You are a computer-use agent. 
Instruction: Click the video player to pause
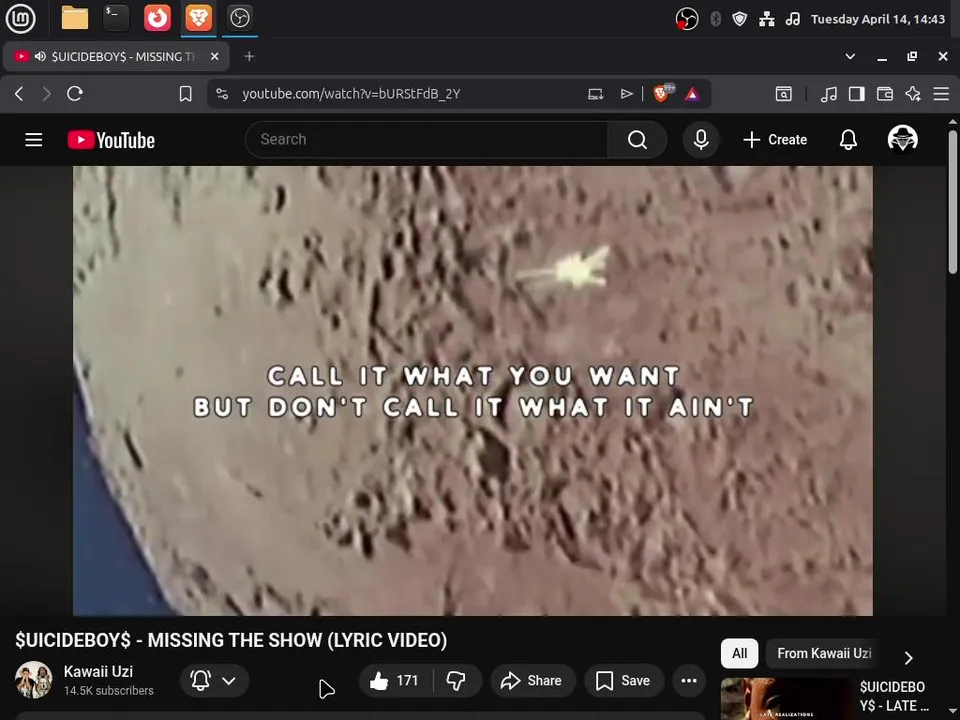click(x=473, y=391)
